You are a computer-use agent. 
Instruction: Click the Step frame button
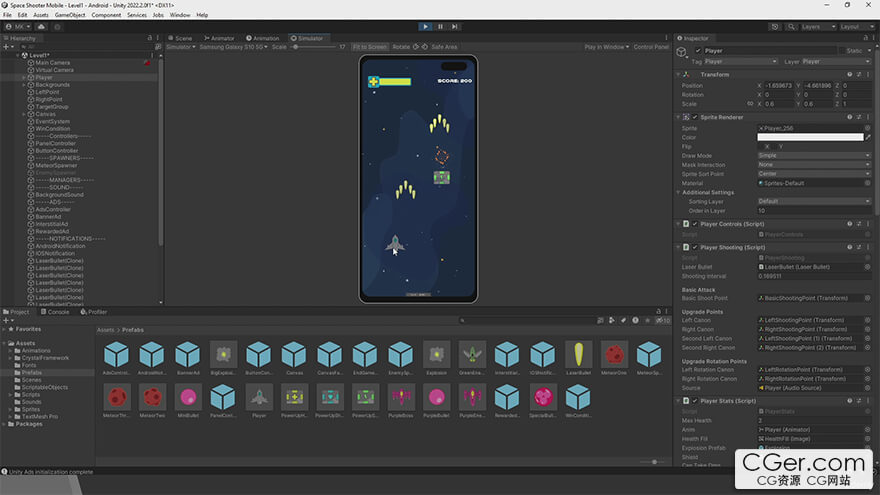coord(454,26)
